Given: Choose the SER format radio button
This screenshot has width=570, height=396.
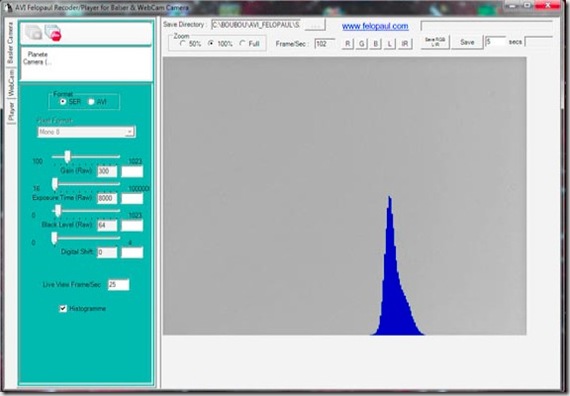Looking at the screenshot, I should pyautogui.click(x=63, y=101).
